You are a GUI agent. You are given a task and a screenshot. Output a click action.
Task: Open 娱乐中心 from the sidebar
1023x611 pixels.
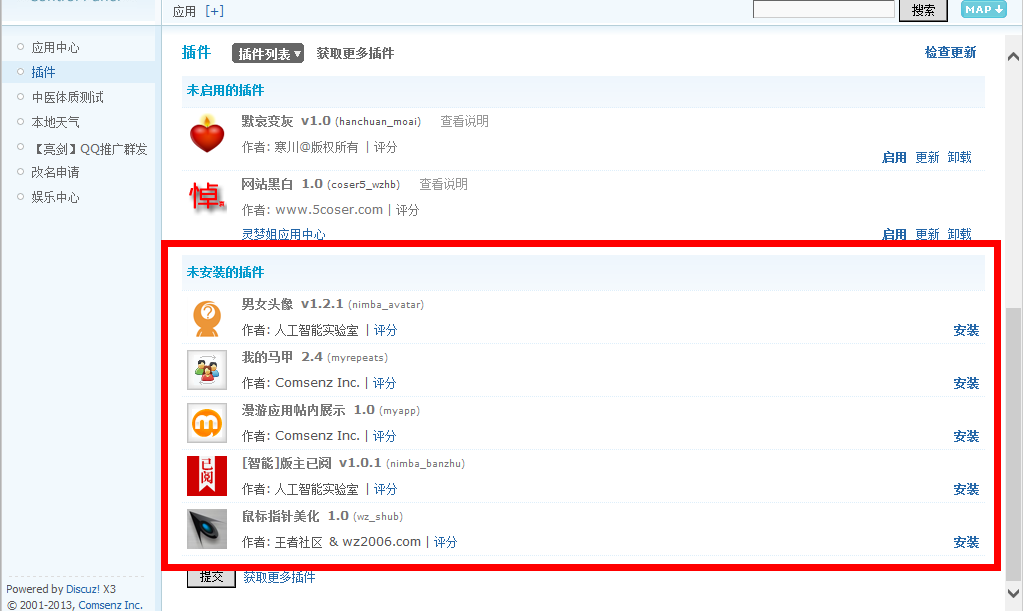(x=54, y=197)
